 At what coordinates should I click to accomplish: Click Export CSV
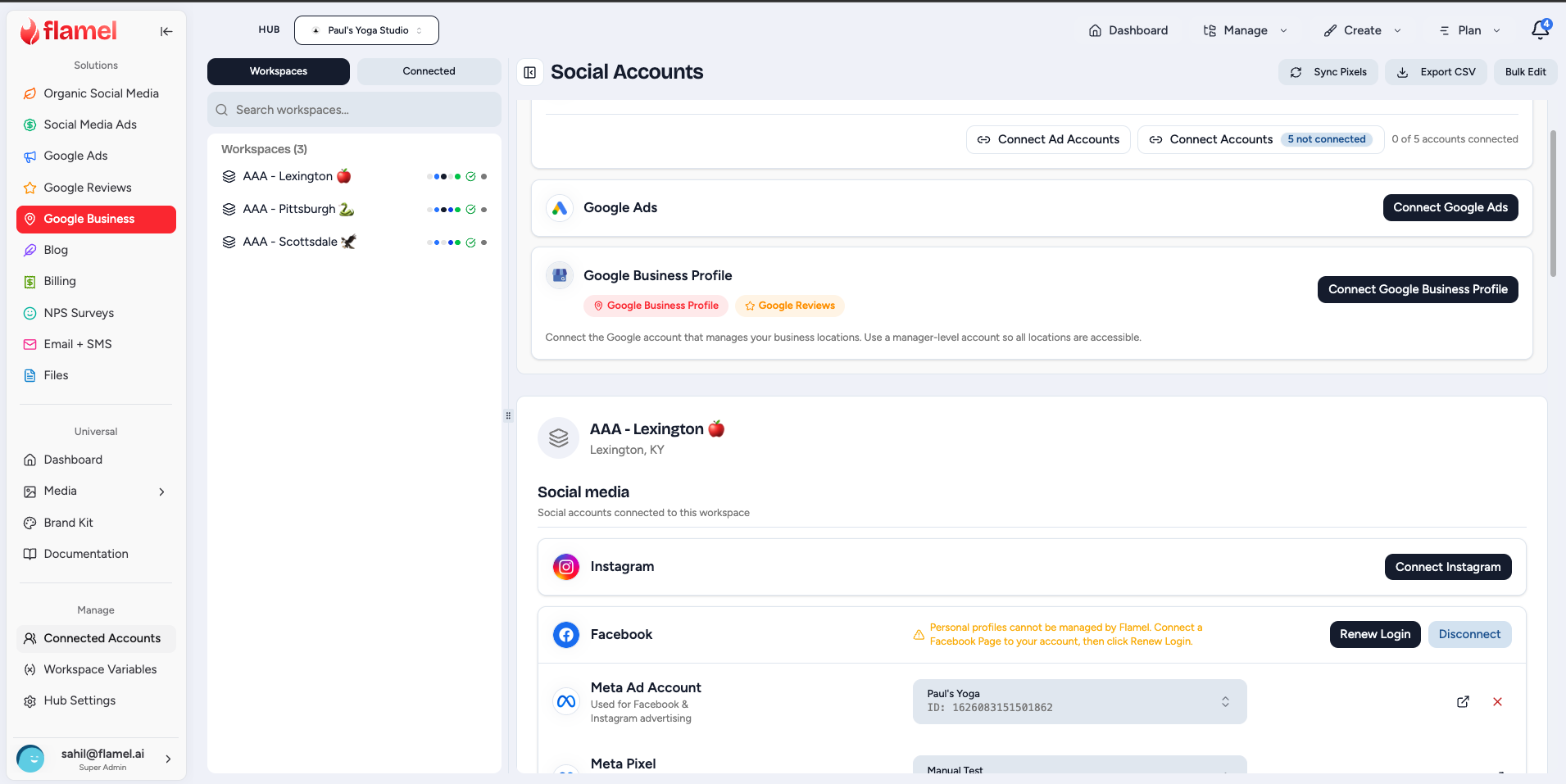pos(1436,72)
